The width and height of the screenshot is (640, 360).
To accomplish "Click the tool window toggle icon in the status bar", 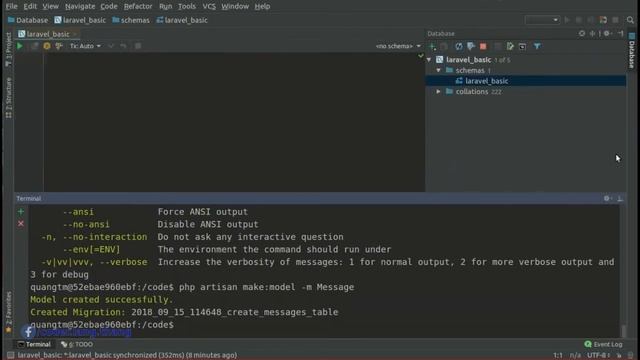I will click(x=11, y=355).
